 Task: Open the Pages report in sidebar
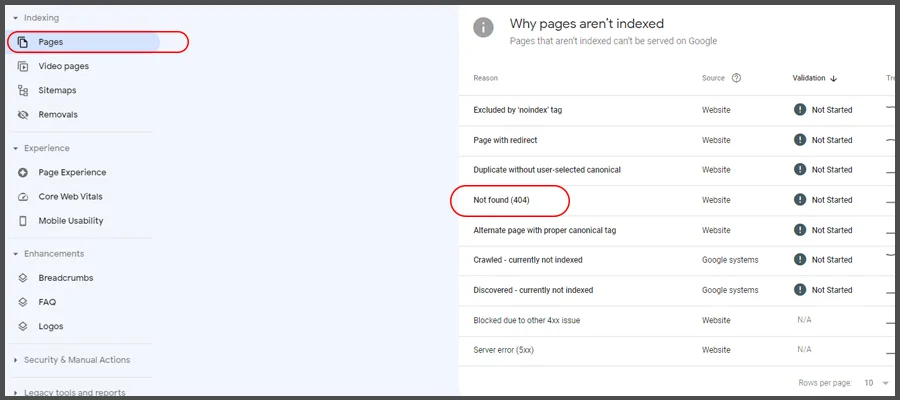point(50,42)
